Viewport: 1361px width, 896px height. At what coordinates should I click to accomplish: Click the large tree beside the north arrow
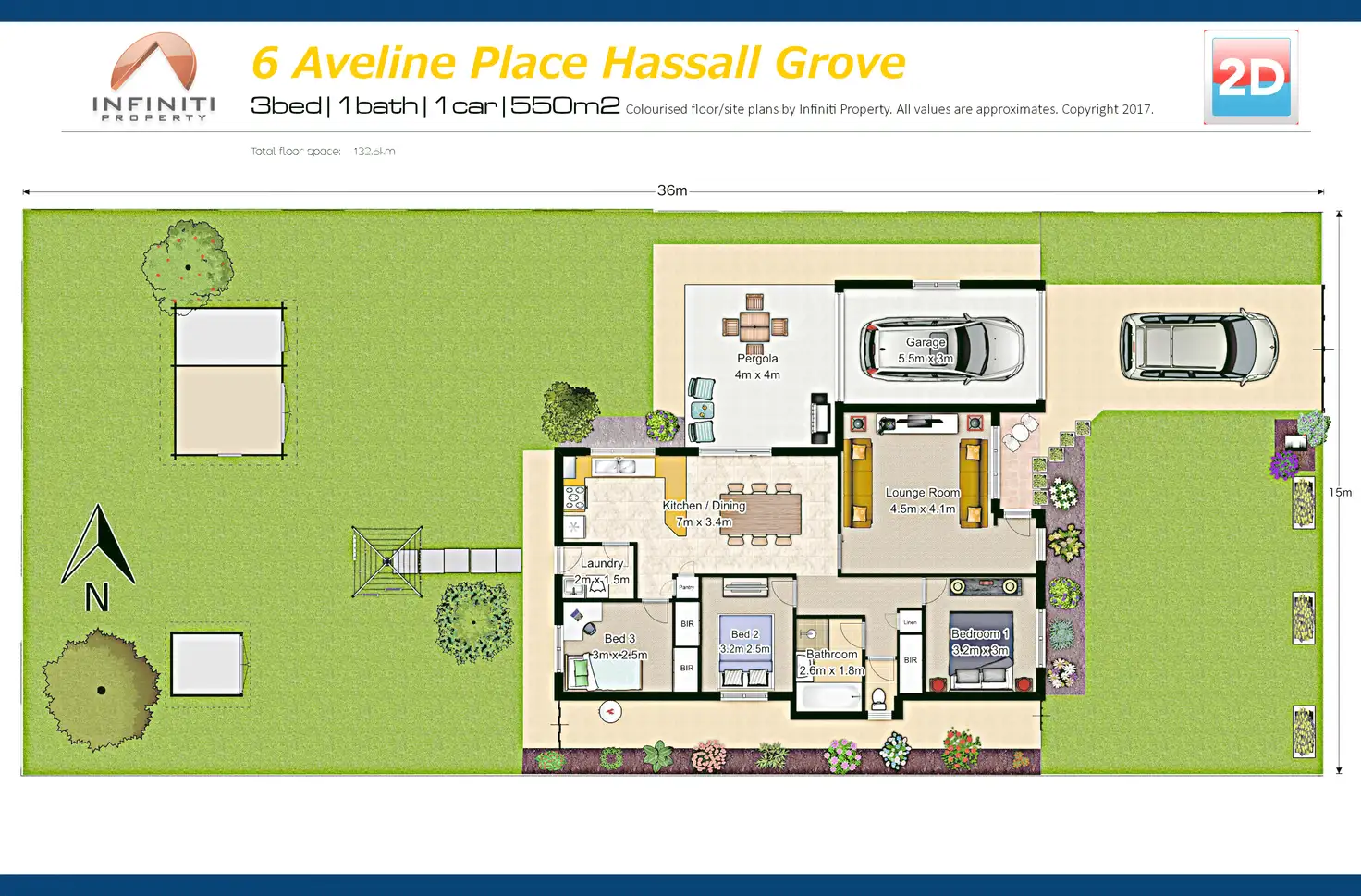click(x=101, y=690)
